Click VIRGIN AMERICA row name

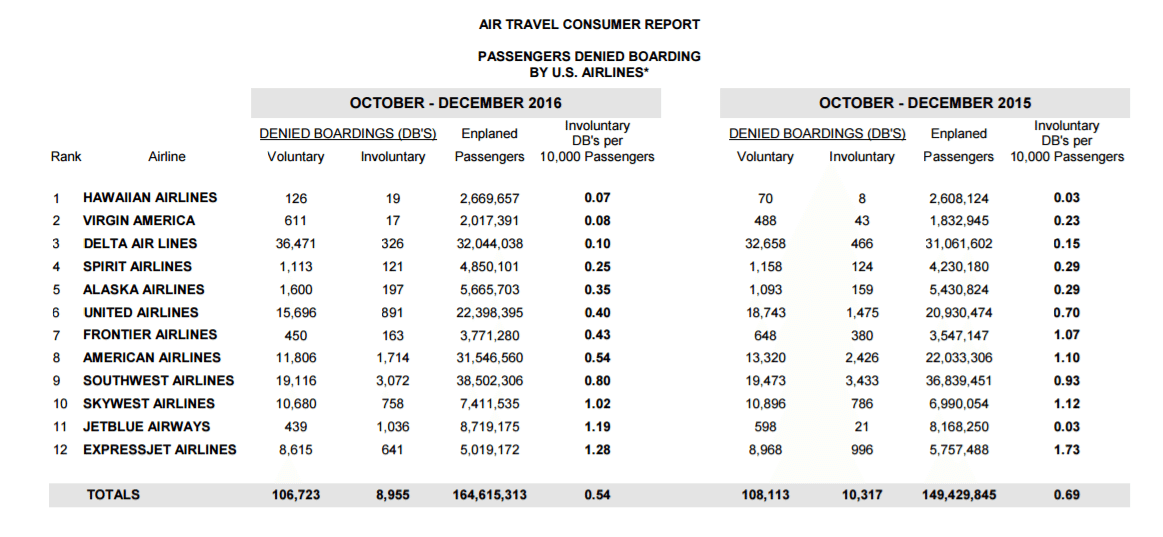[139, 220]
